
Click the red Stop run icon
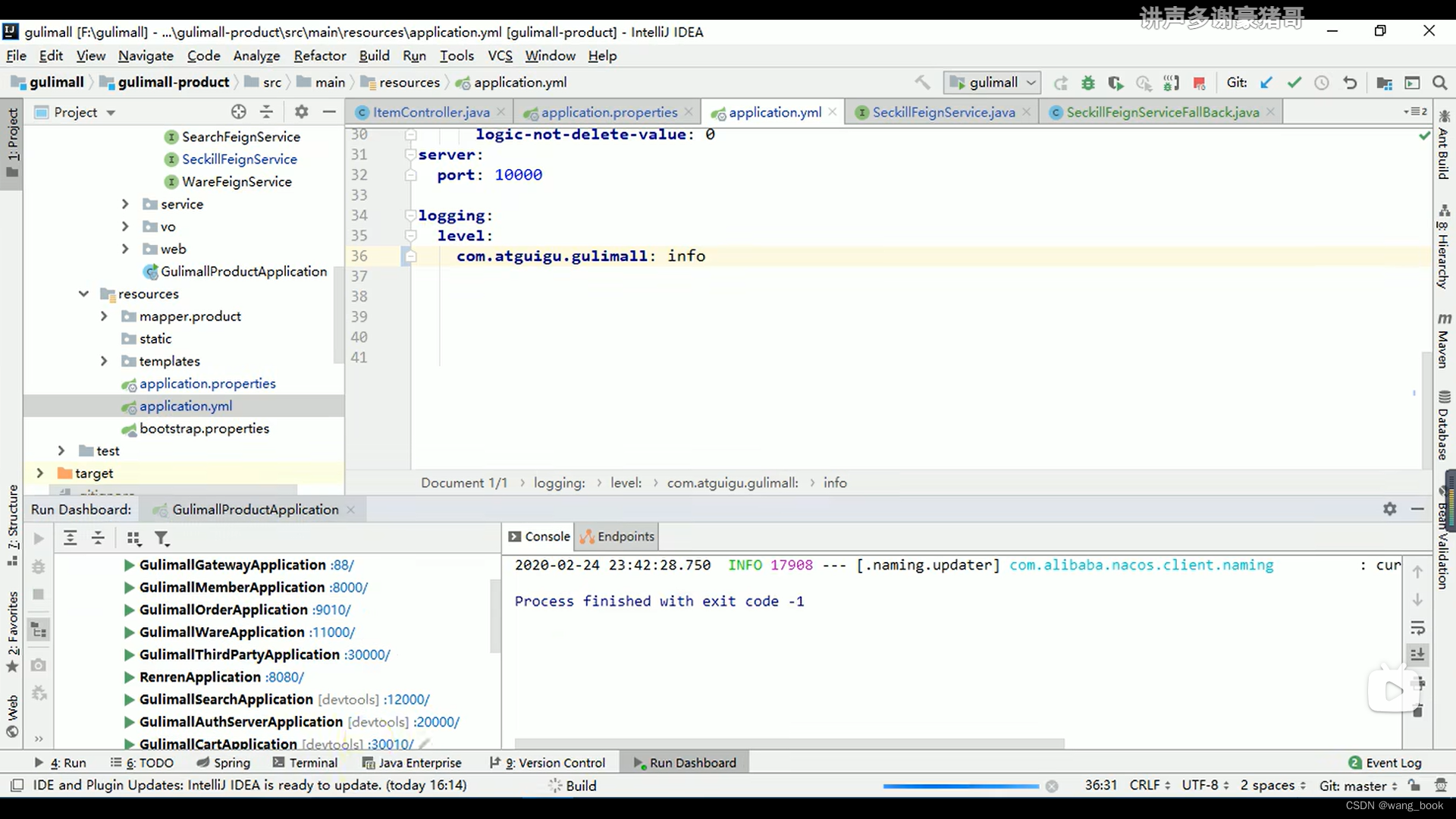tap(1199, 83)
